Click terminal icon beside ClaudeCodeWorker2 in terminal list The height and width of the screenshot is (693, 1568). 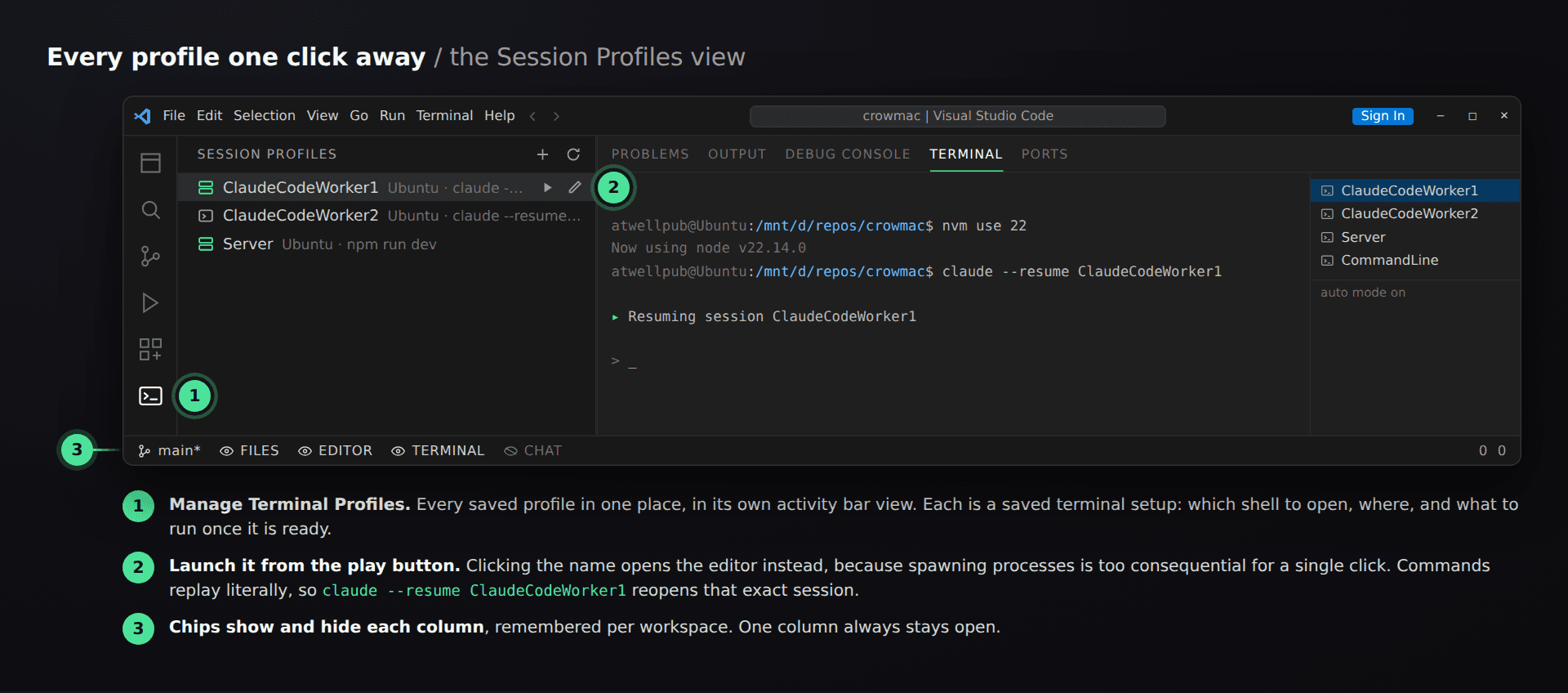[x=1328, y=214]
